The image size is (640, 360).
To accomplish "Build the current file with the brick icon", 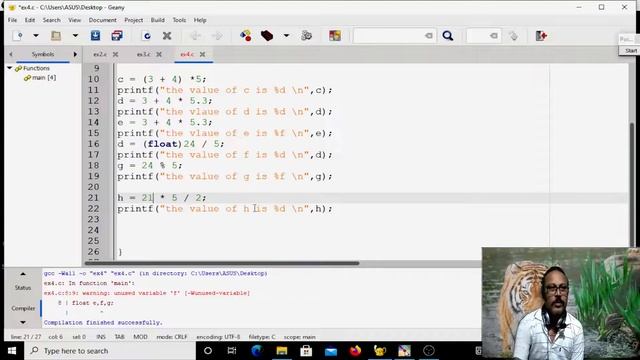I will [x=267, y=36].
